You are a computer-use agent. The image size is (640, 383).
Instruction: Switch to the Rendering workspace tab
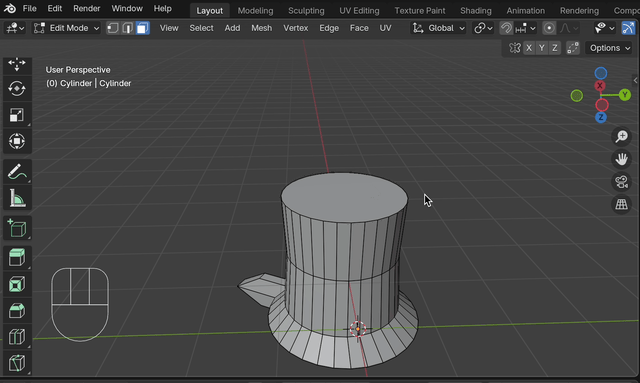[x=579, y=11]
